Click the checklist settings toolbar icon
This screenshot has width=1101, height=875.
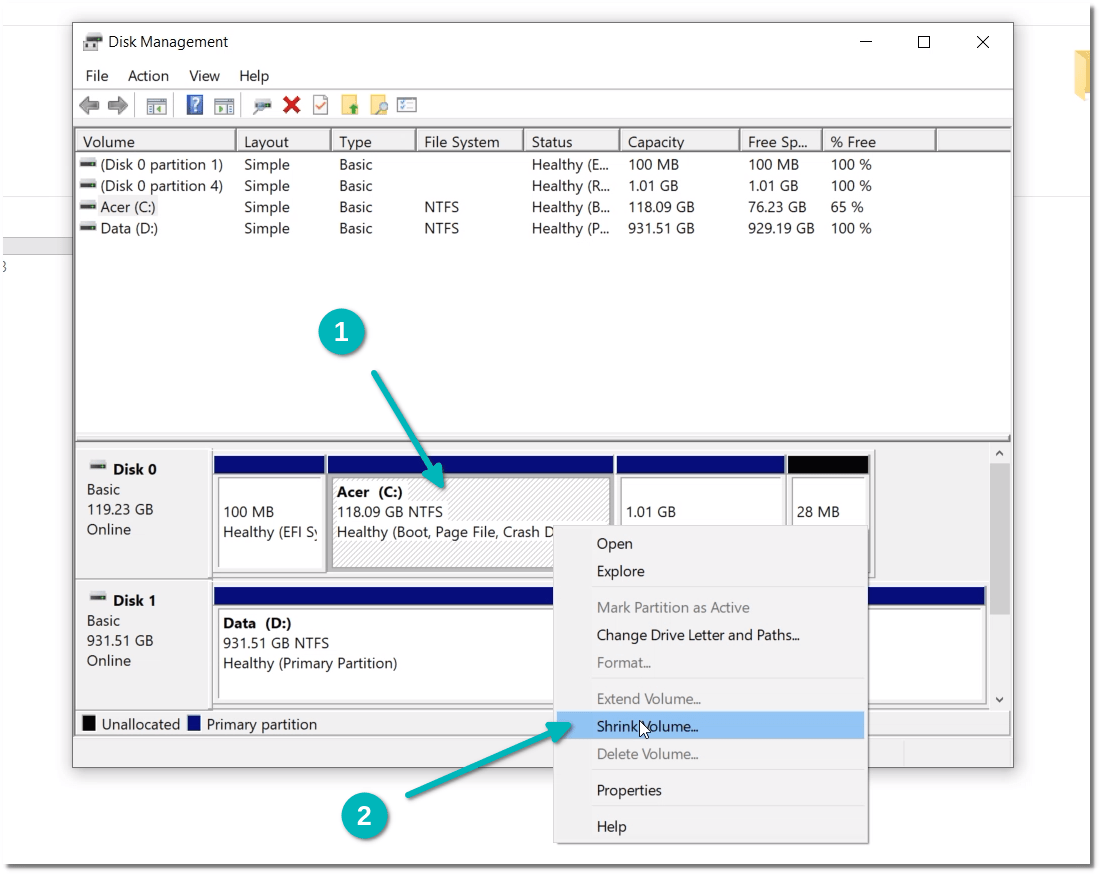pos(406,105)
